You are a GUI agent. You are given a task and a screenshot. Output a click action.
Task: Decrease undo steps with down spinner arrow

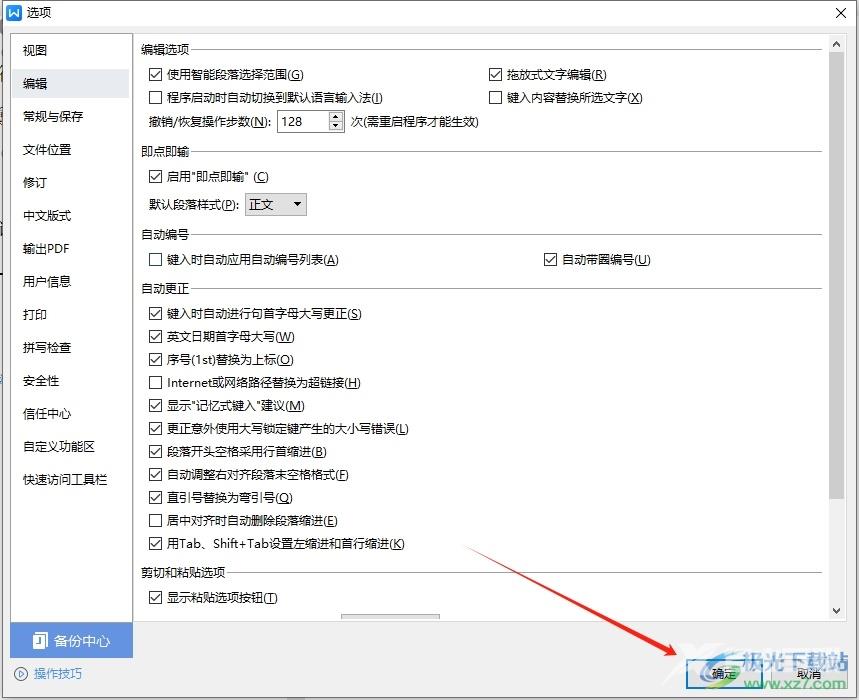[336, 127]
